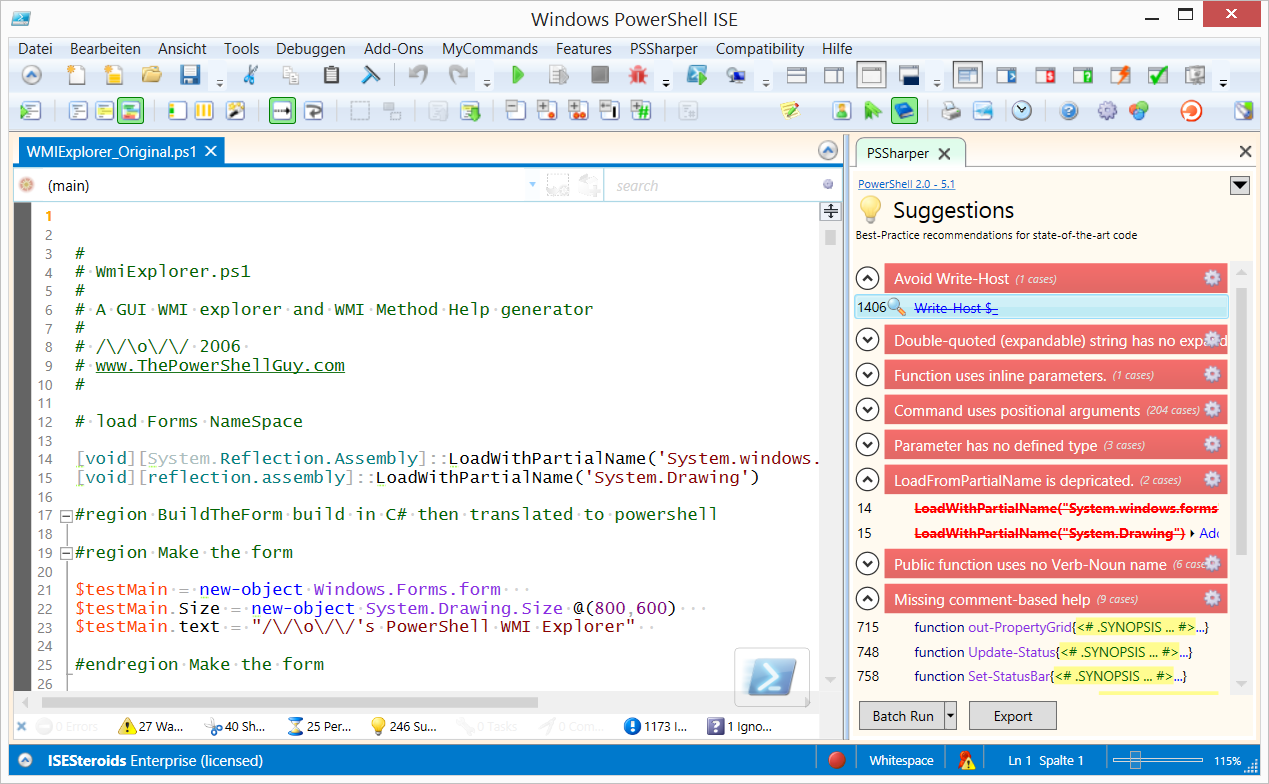Click the red Debug bug icon
1269x784 pixels.
click(637, 75)
